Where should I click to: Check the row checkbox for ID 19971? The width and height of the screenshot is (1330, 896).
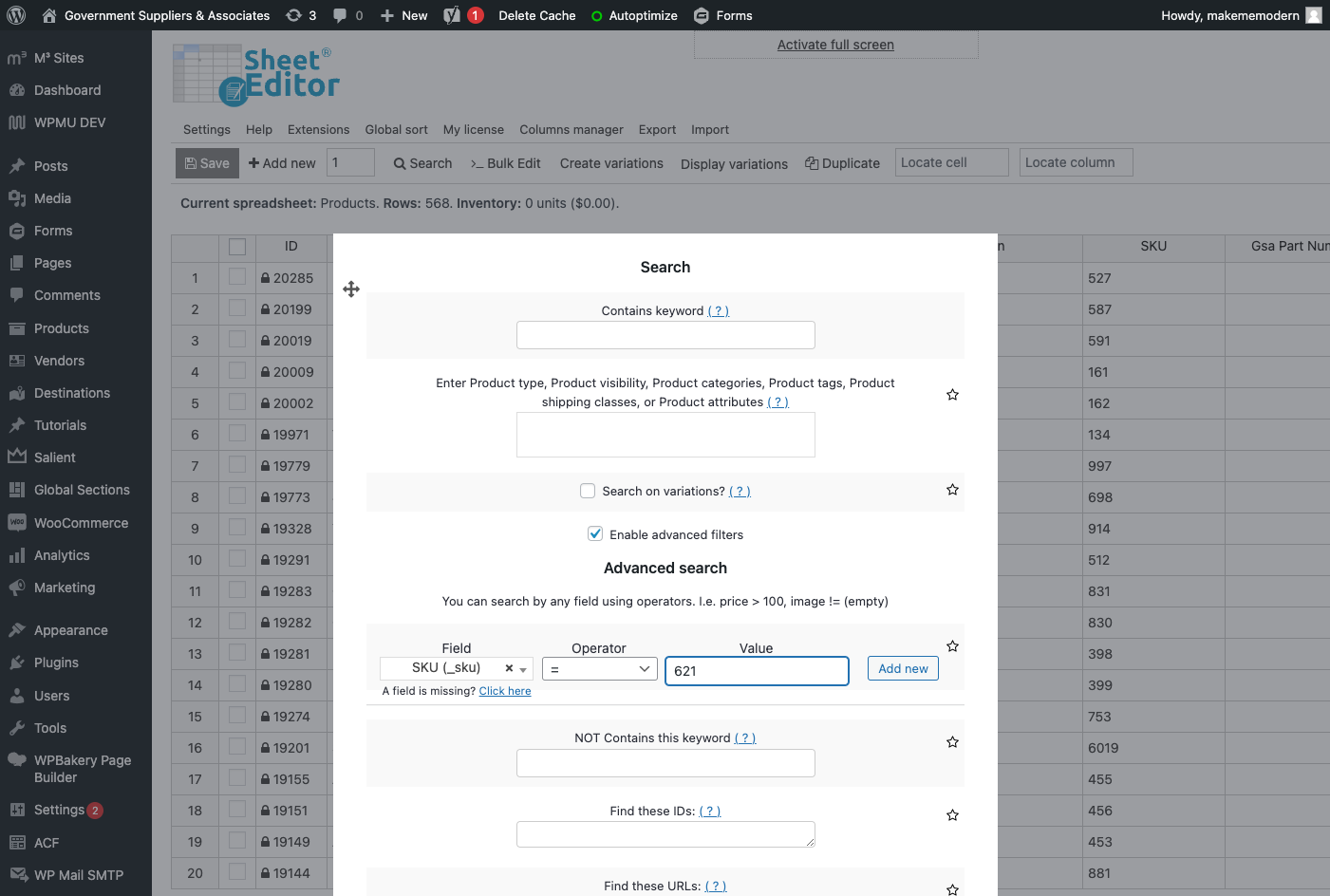coord(237,434)
